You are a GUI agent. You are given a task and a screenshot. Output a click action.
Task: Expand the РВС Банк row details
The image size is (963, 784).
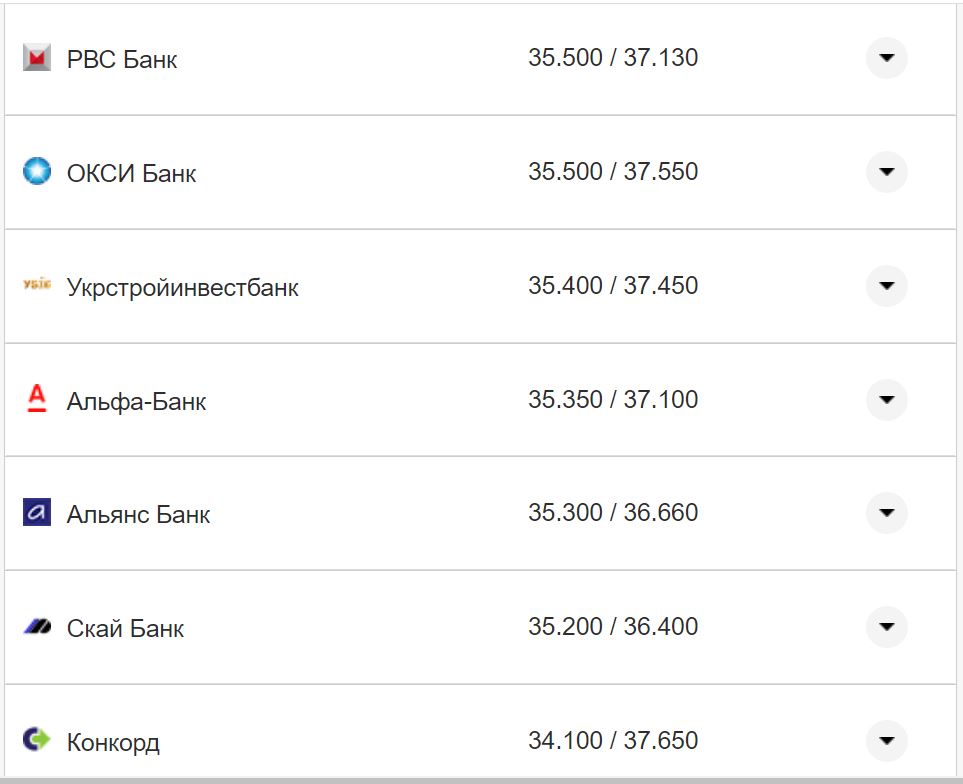tap(886, 58)
